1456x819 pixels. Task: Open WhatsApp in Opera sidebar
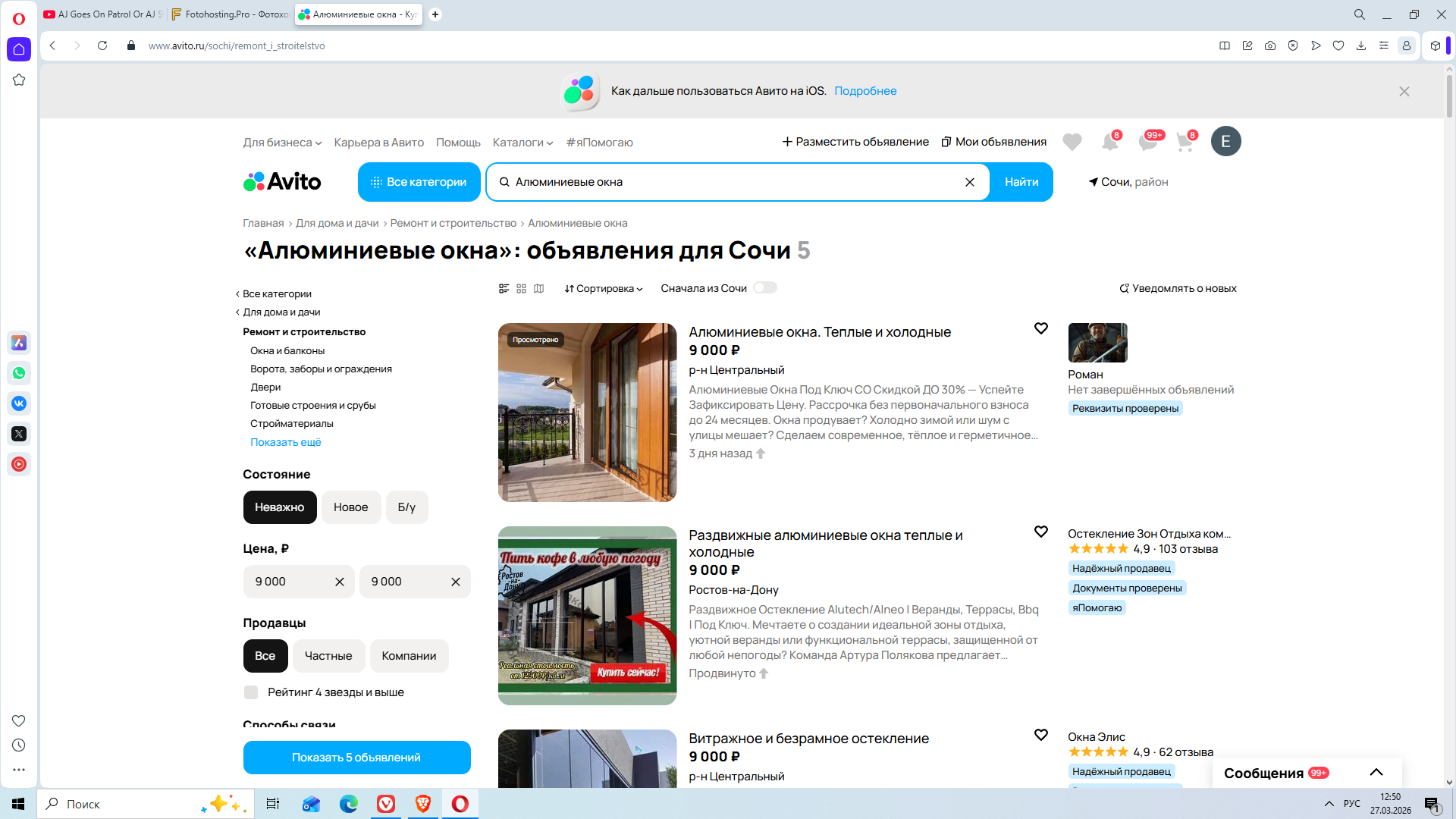pyautogui.click(x=19, y=373)
